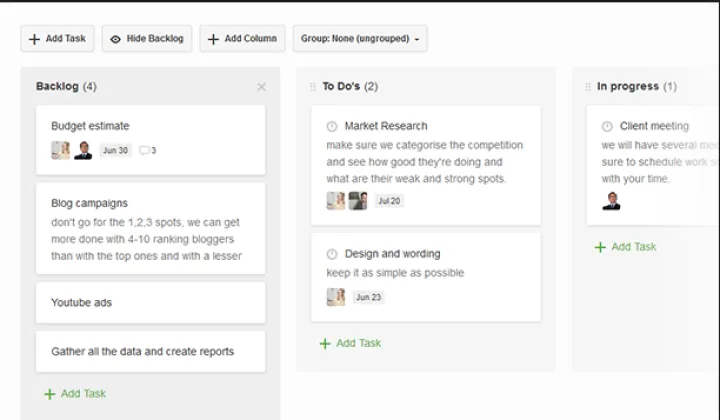720x420 pixels.
Task: Open the Youtube ads card
Action: click(150, 303)
